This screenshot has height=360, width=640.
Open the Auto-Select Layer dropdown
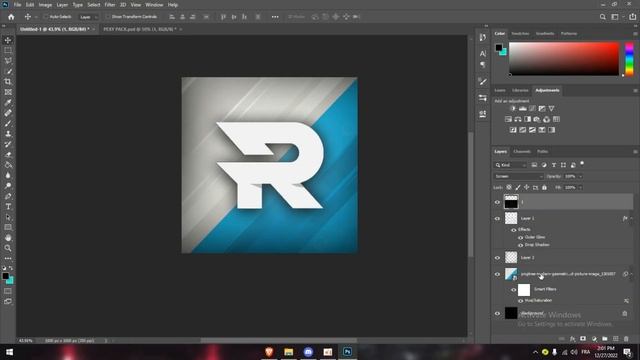(89, 17)
